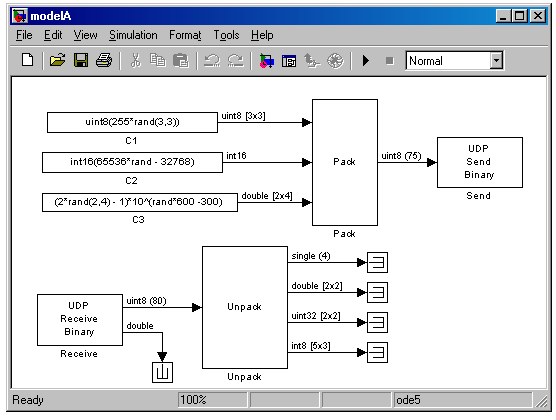Select the Pack block
The image size is (556, 420).
(x=345, y=162)
